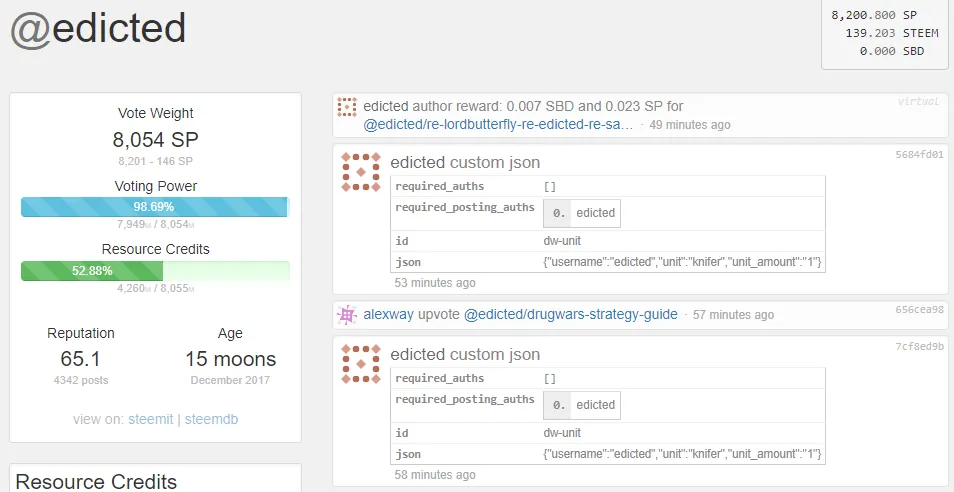Click the virtual label on the author reward
Screen dimensions: 954x492
tap(919, 102)
